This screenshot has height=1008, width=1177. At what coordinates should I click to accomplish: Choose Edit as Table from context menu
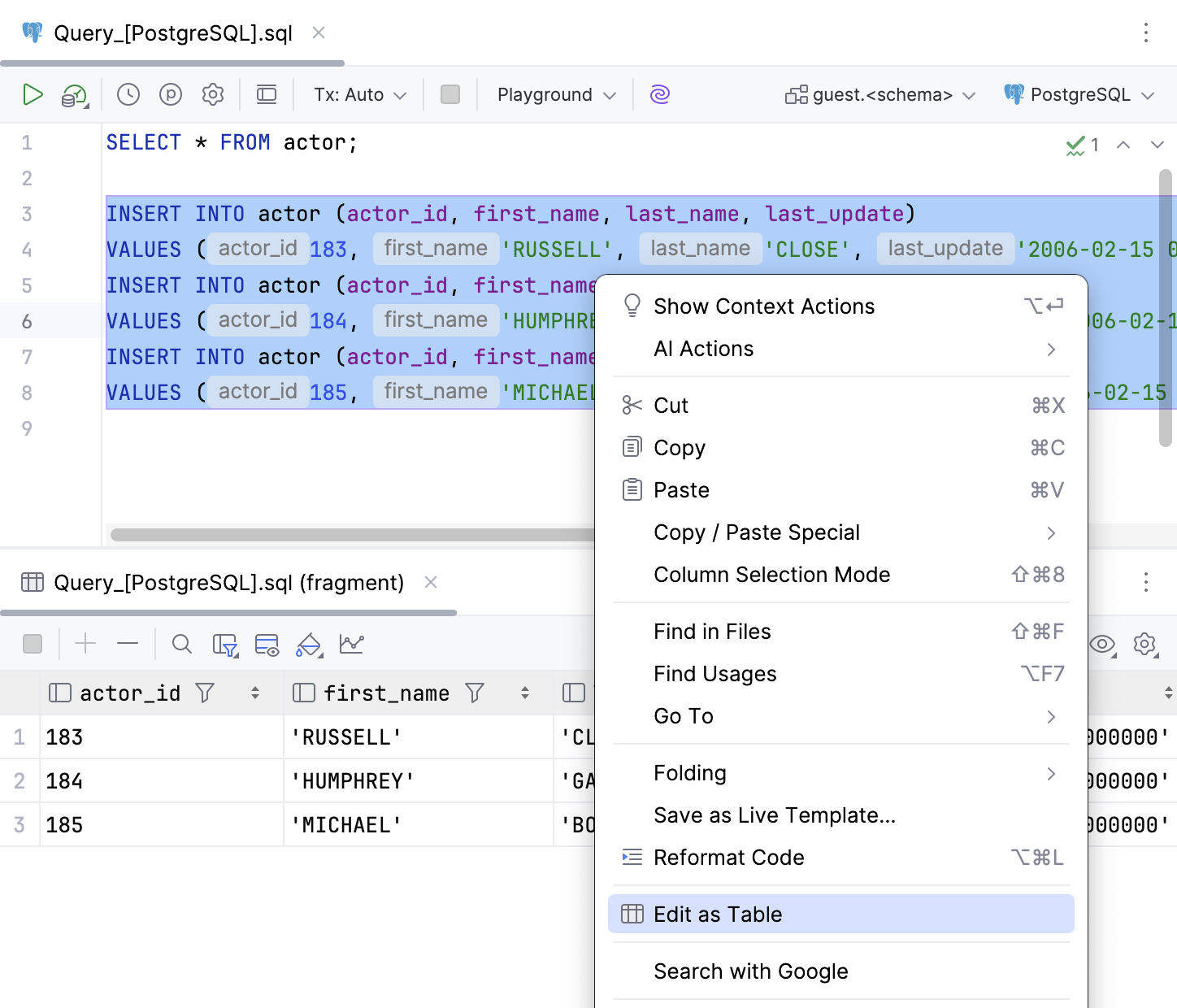click(717, 914)
